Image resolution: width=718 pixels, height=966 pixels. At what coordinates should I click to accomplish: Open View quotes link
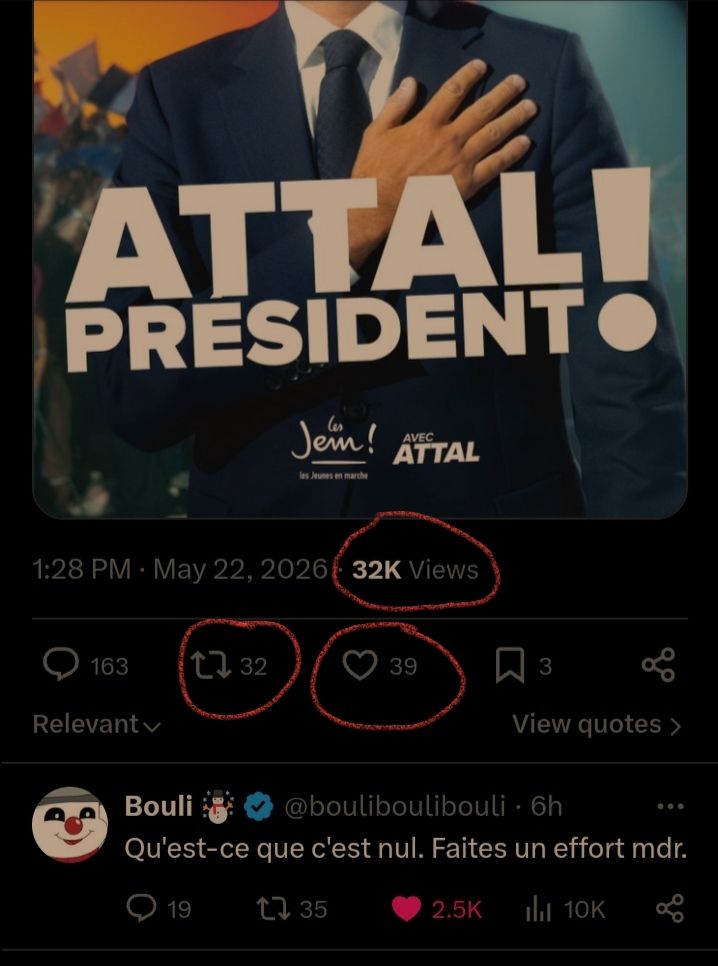tap(587, 724)
